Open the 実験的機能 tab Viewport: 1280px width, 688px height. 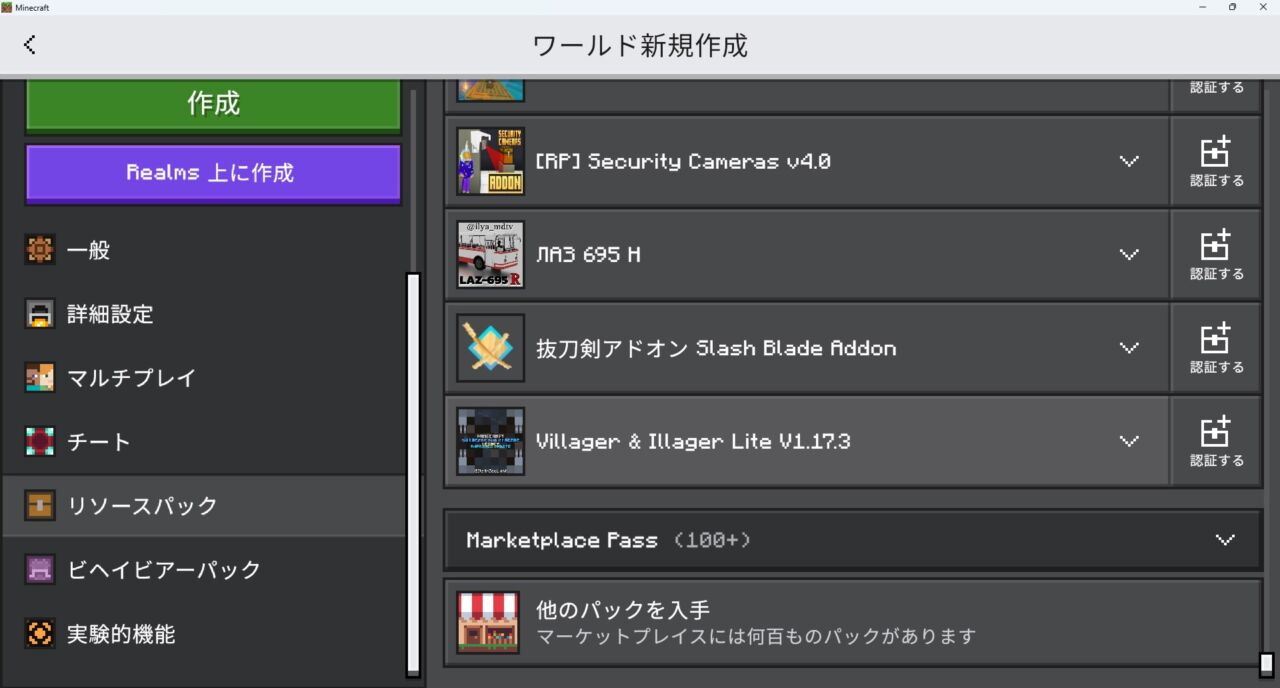point(204,634)
